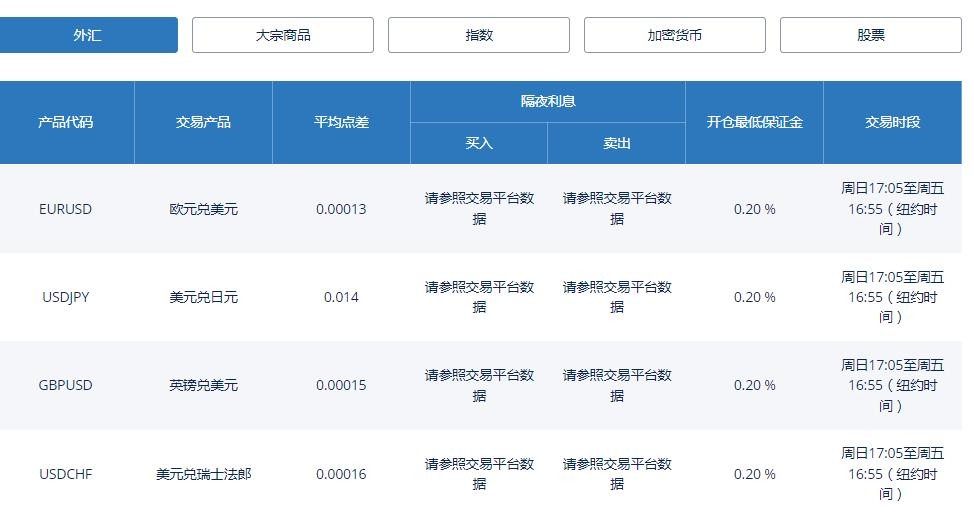Select the GBPUSD product code
The image size is (974, 514).
click(66, 385)
